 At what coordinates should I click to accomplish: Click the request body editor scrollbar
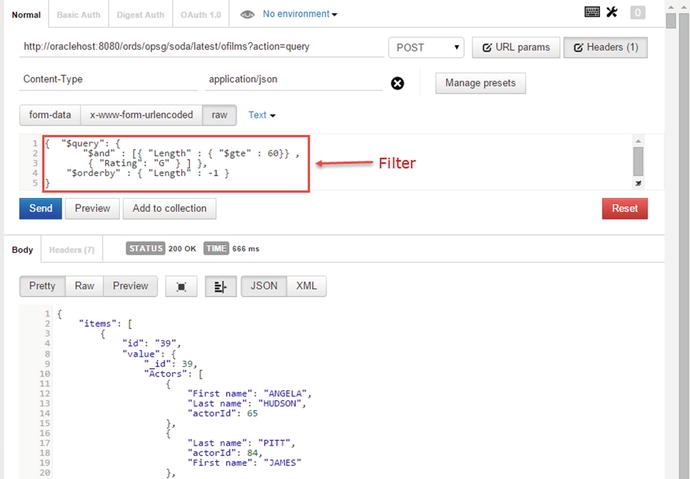(638, 158)
